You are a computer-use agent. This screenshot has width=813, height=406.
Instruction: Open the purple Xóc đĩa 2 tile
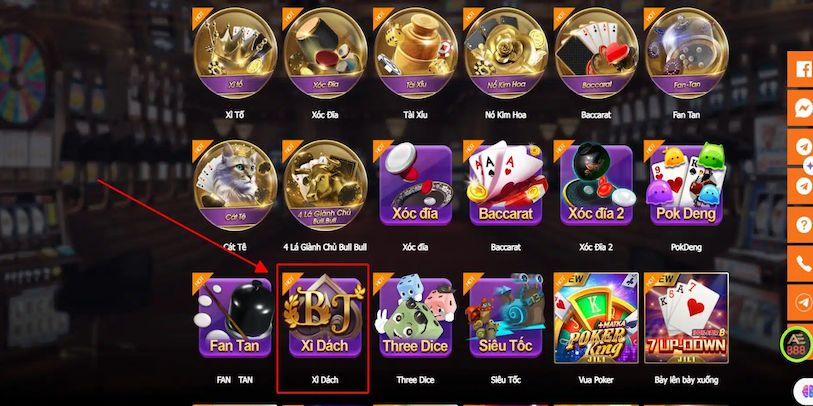coord(596,185)
